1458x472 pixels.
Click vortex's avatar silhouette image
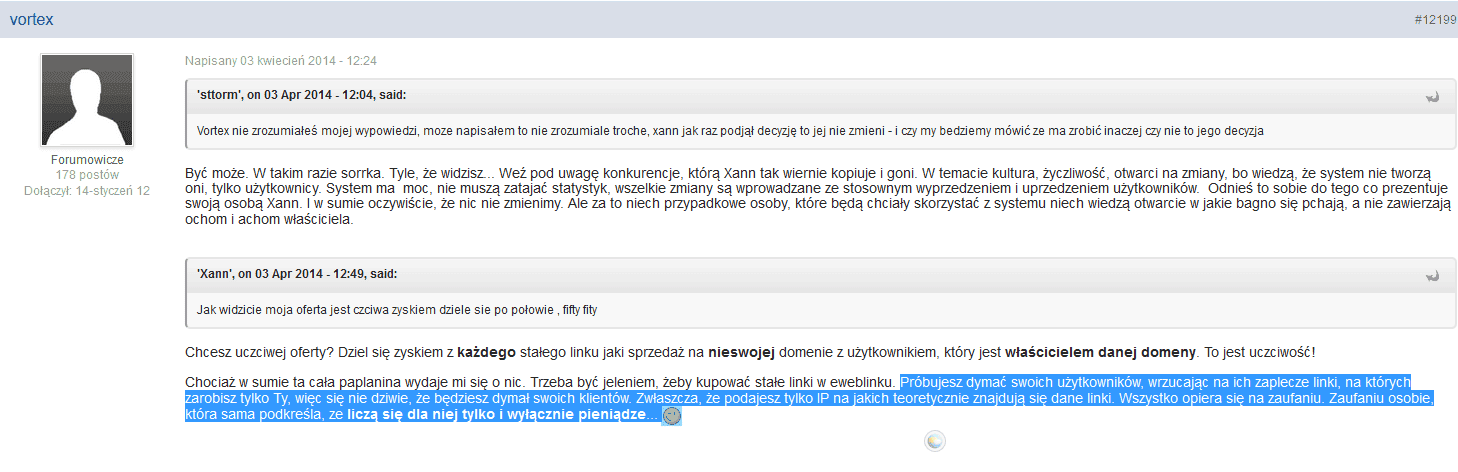coord(87,101)
